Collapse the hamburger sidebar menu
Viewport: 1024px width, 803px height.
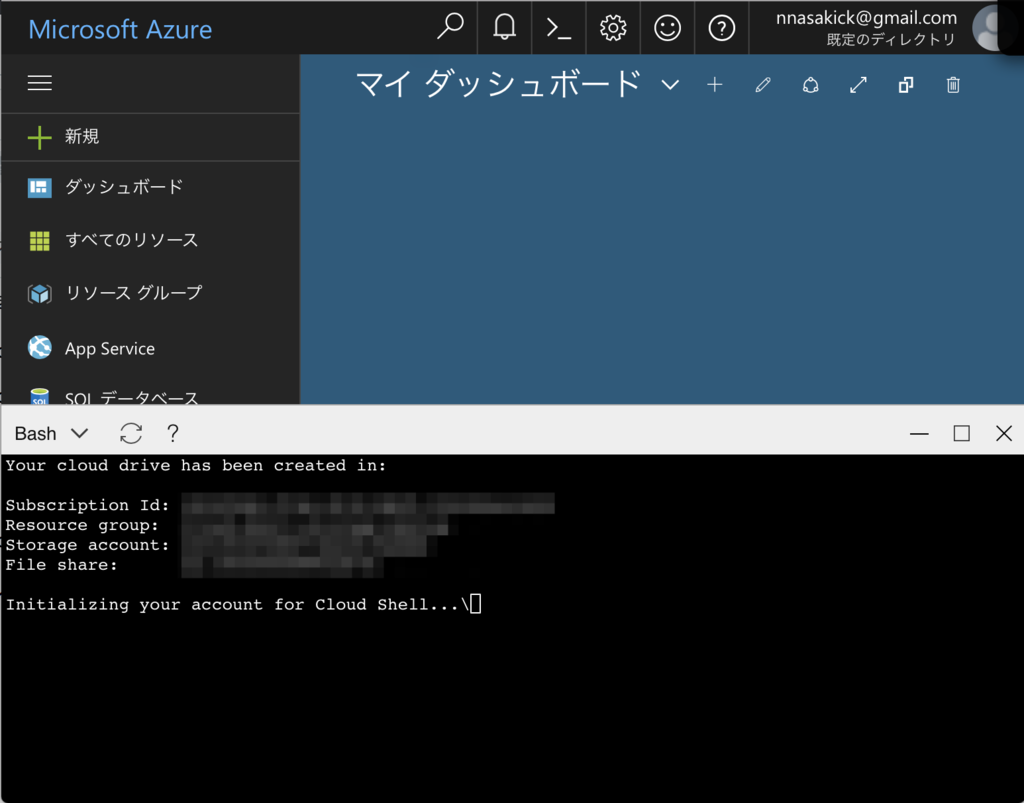[x=40, y=83]
